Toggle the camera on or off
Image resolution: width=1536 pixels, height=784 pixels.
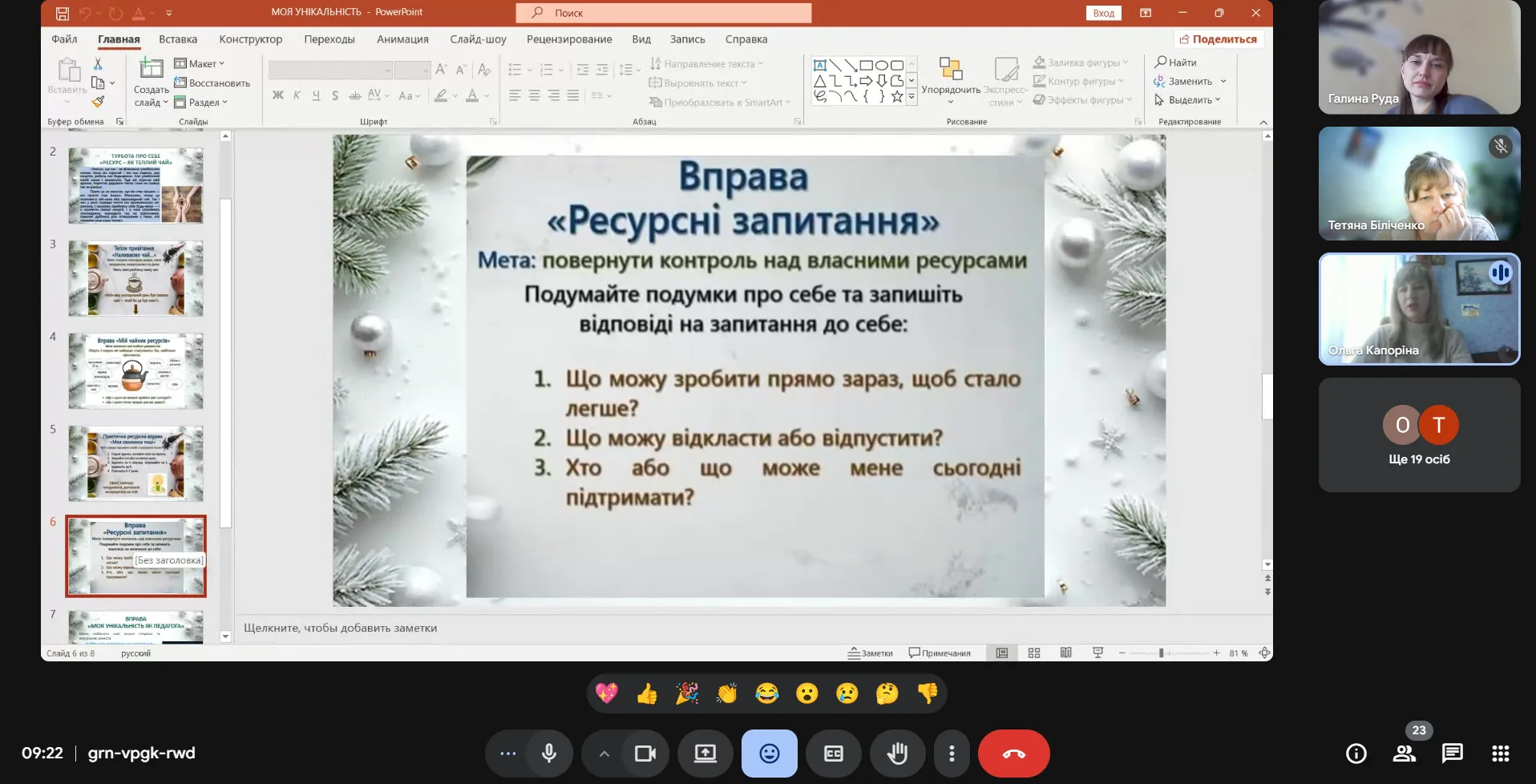pos(645,754)
